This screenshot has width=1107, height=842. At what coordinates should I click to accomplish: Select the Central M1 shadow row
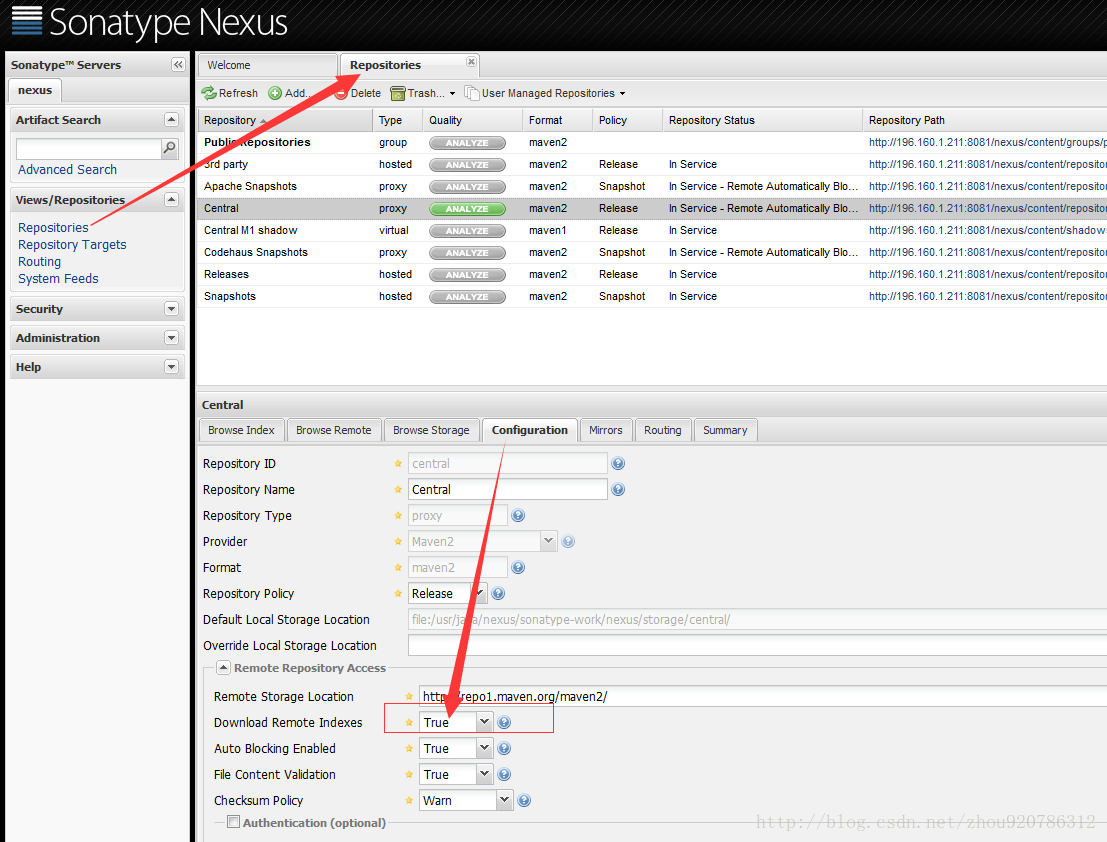(652, 230)
